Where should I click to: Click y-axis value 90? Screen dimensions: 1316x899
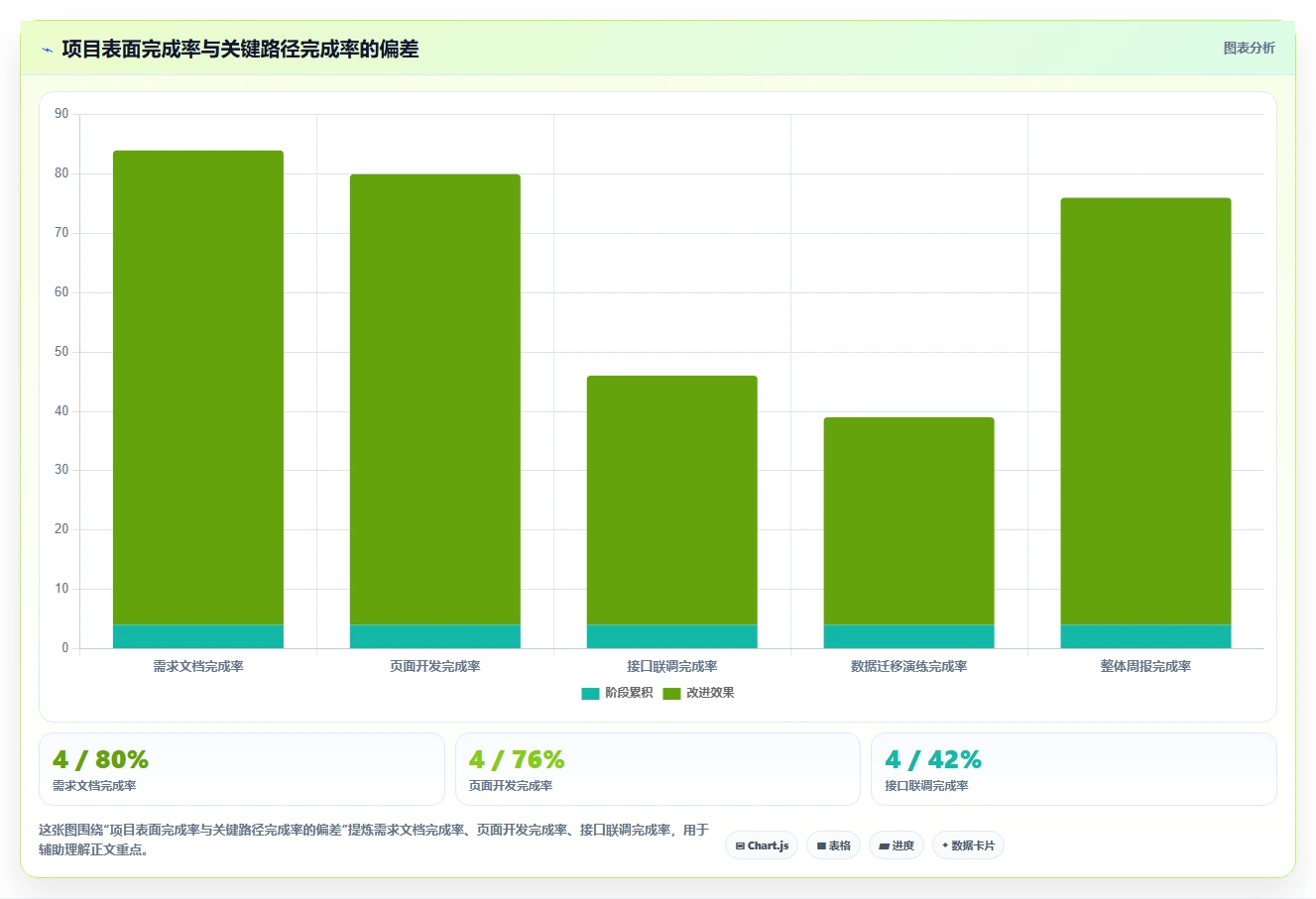pyautogui.click(x=61, y=114)
